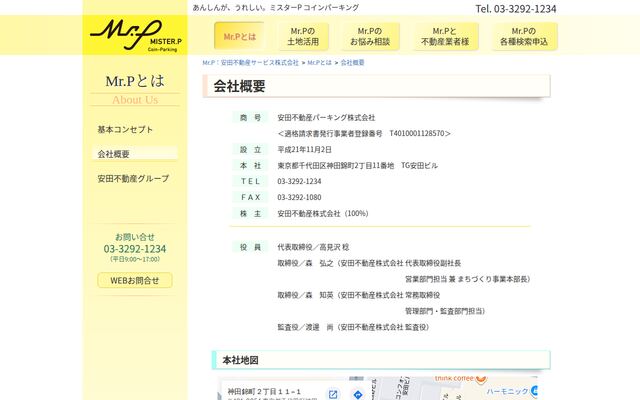Click the Mr.P Mister.P Coin-Parking logo

pyautogui.click(x=135, y=35)
